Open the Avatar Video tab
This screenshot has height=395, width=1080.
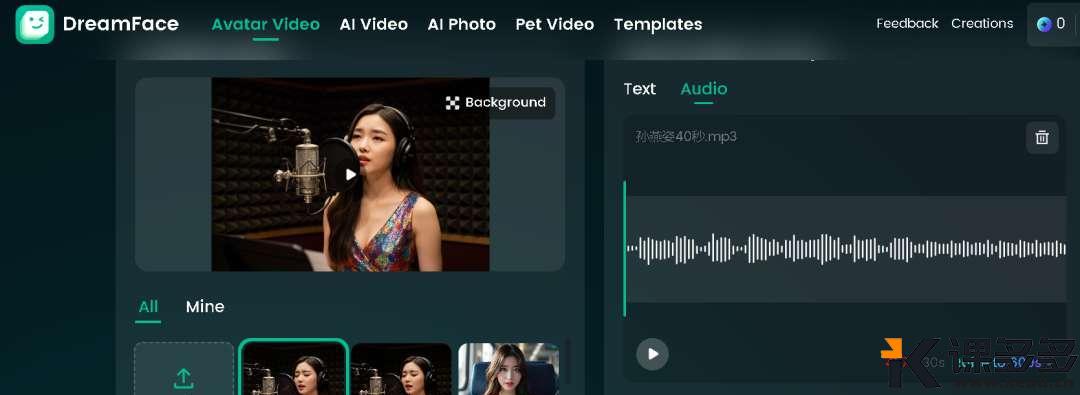[265, 24]
